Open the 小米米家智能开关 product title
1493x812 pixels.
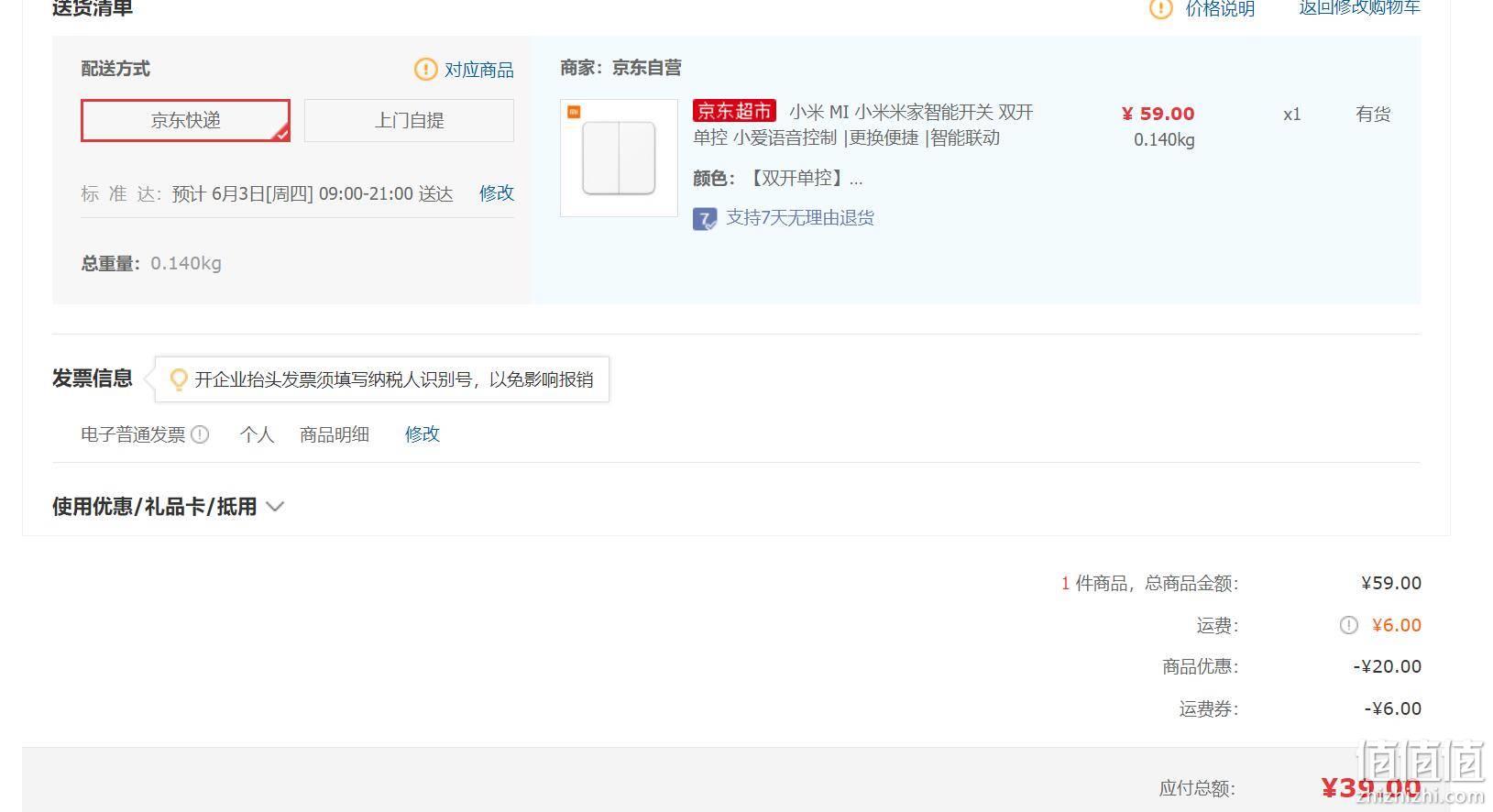point(863,125)
